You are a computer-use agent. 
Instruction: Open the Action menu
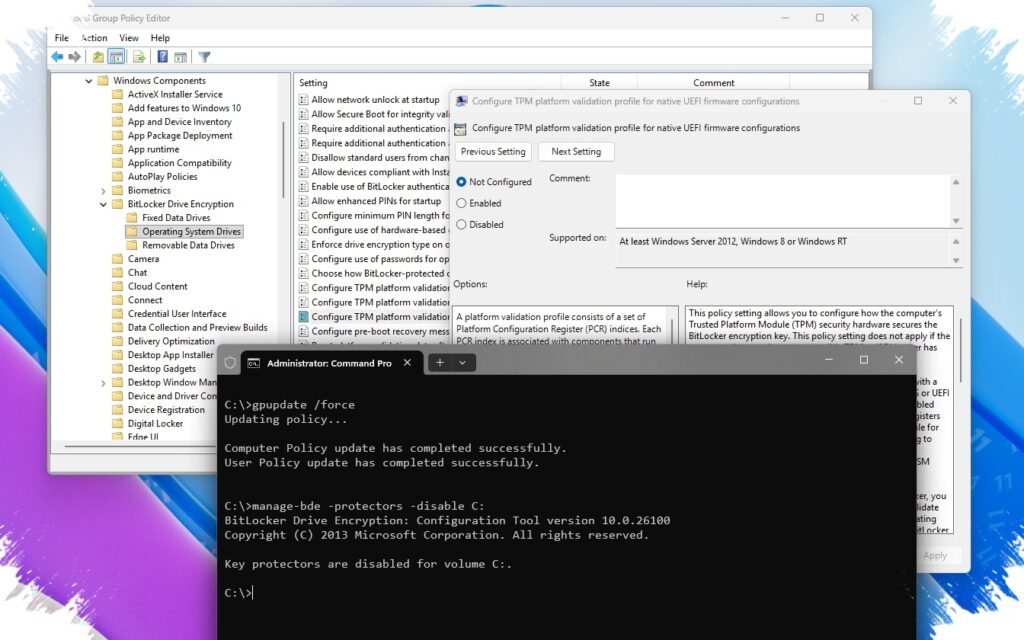point(94,38)
